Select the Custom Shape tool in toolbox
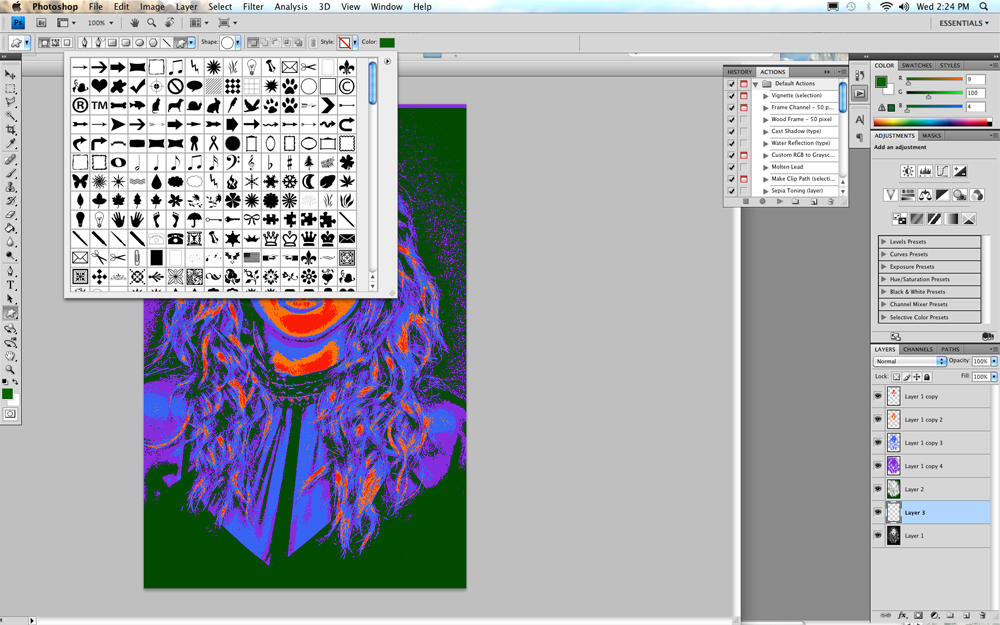This screenshot has height=625, width=1000. (10, 313)
